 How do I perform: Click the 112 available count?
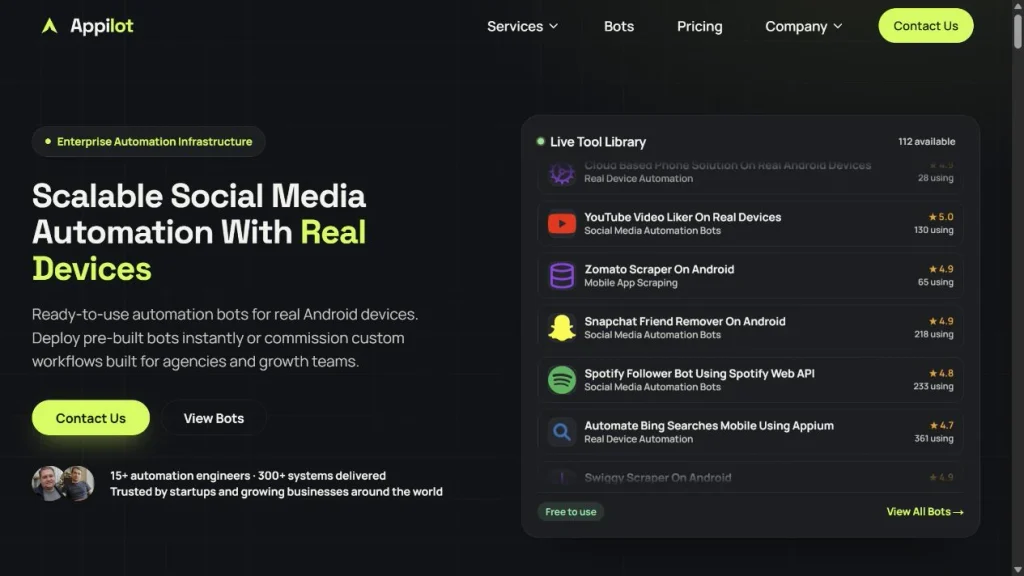pos(926,142)
